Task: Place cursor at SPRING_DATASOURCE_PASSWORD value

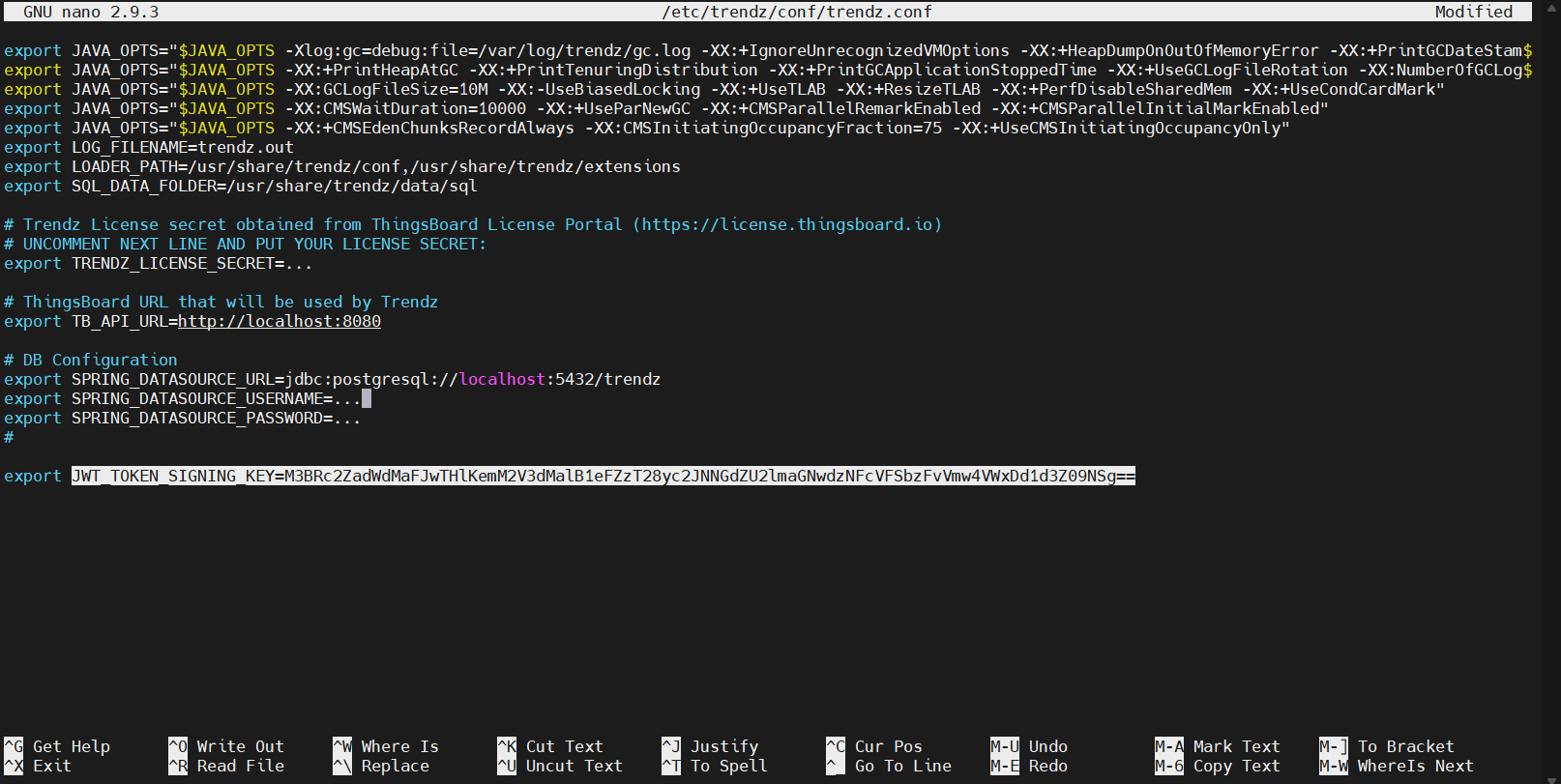Action: [347, 418]
